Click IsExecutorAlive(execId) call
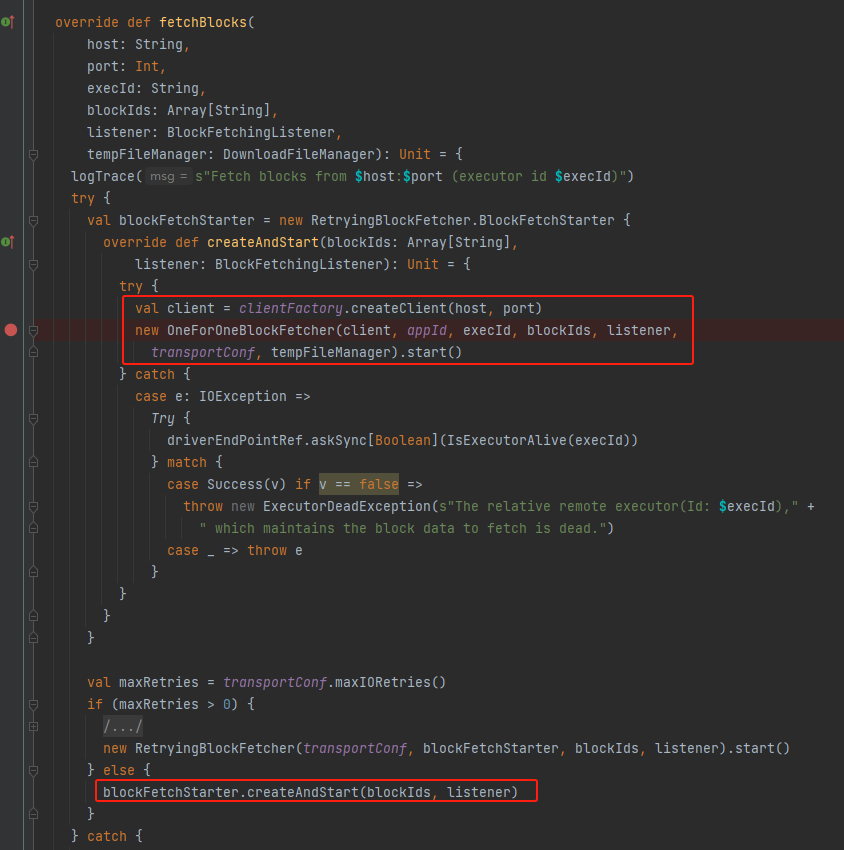This screenshot has height=850, width=844. tap(538, 440)
